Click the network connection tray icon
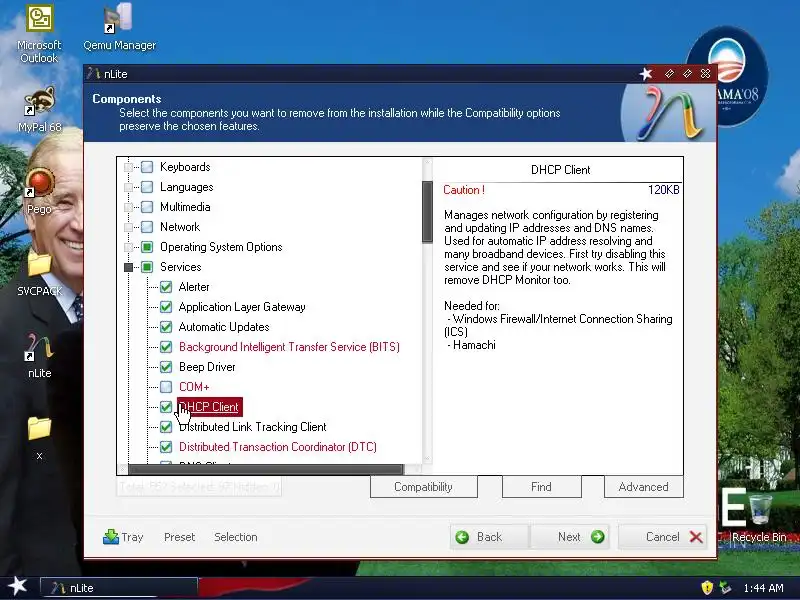This screenshot has width=800, height=600. [725, 588]
